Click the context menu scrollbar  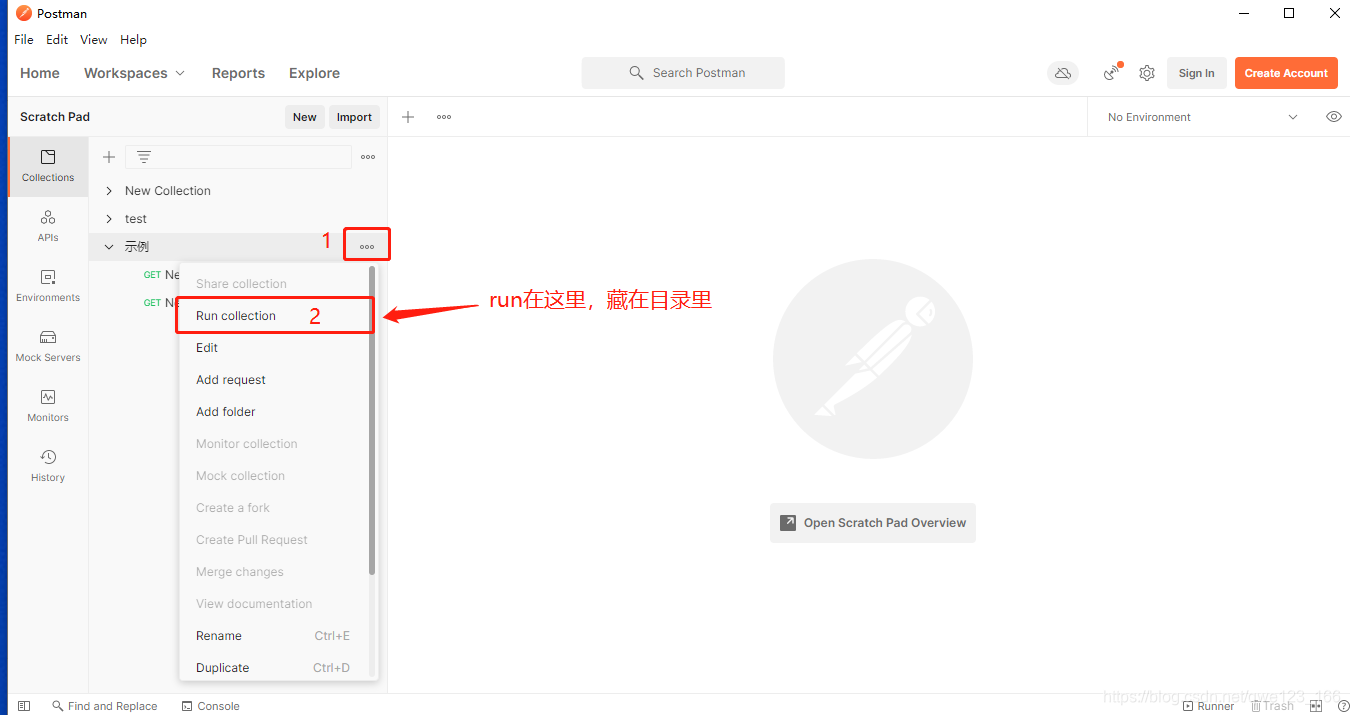(372, 420)
